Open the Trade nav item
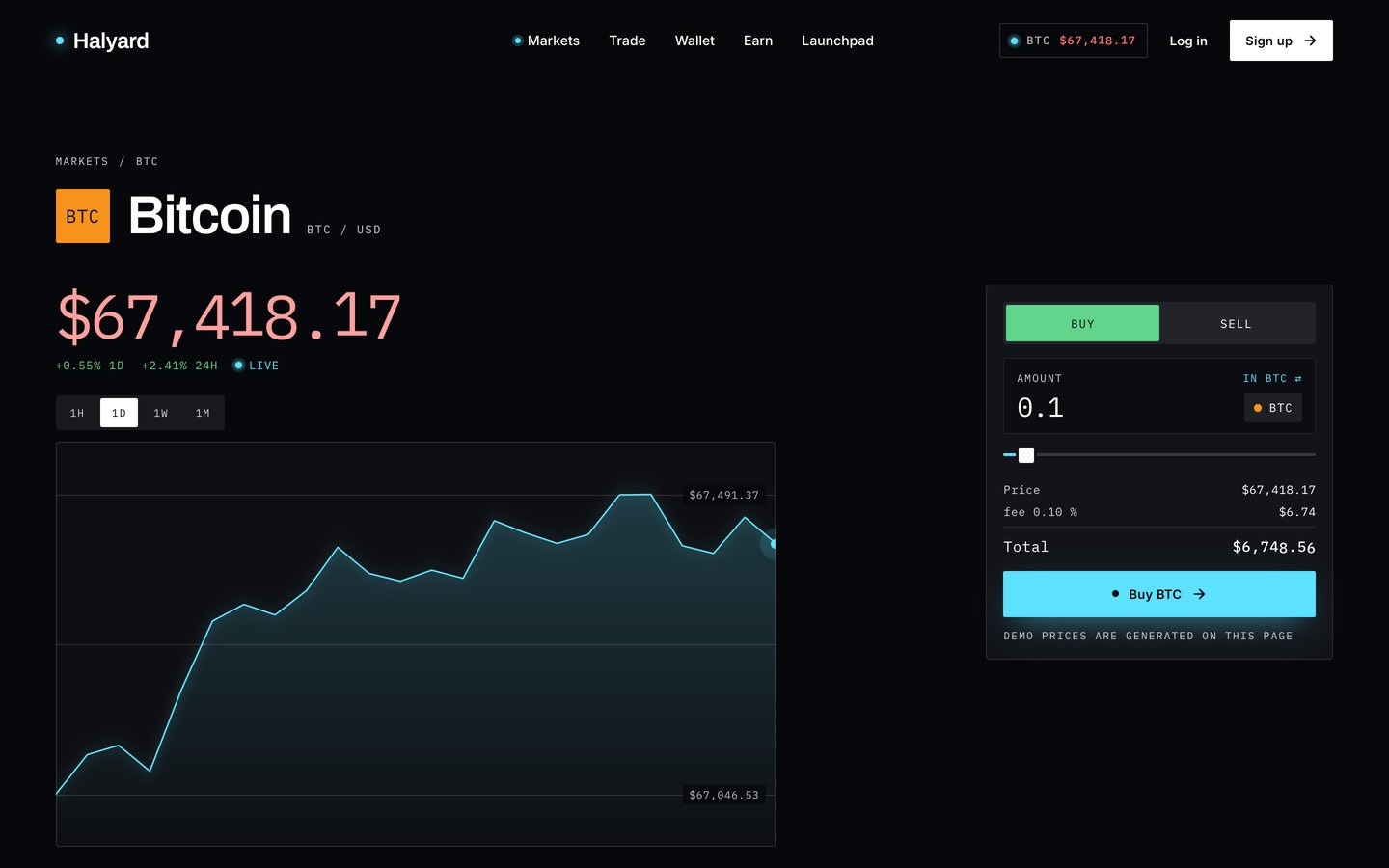 point(627,41)
